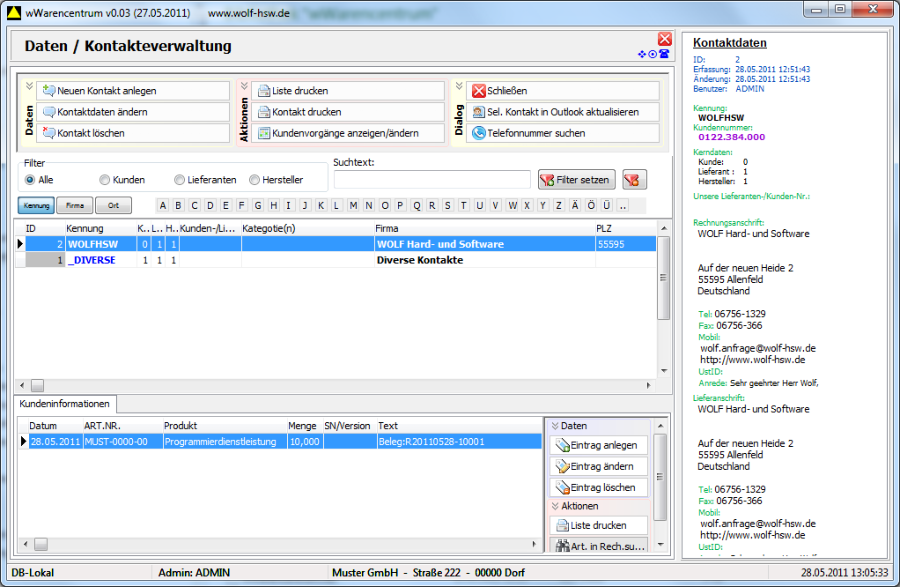Collapse the Aktionen group chevron at top
900x587 pixels.
244,86
